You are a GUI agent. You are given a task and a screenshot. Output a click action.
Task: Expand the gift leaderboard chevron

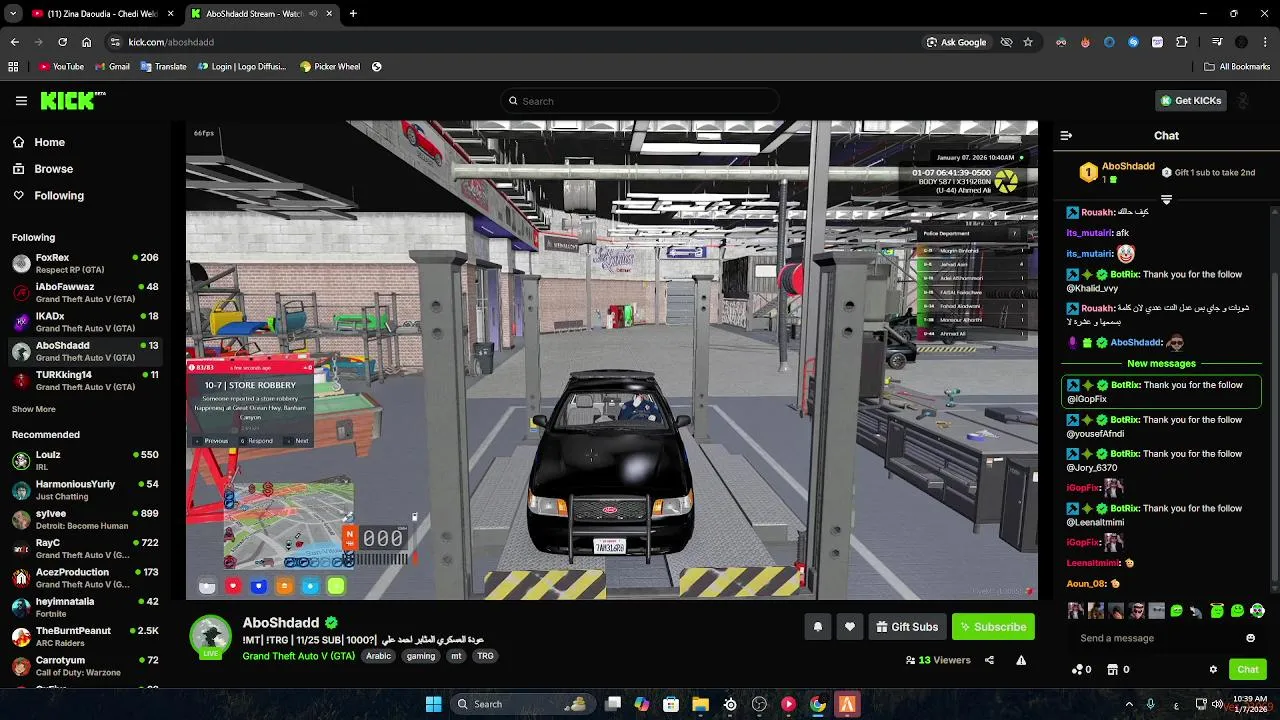click(1166, 200)
